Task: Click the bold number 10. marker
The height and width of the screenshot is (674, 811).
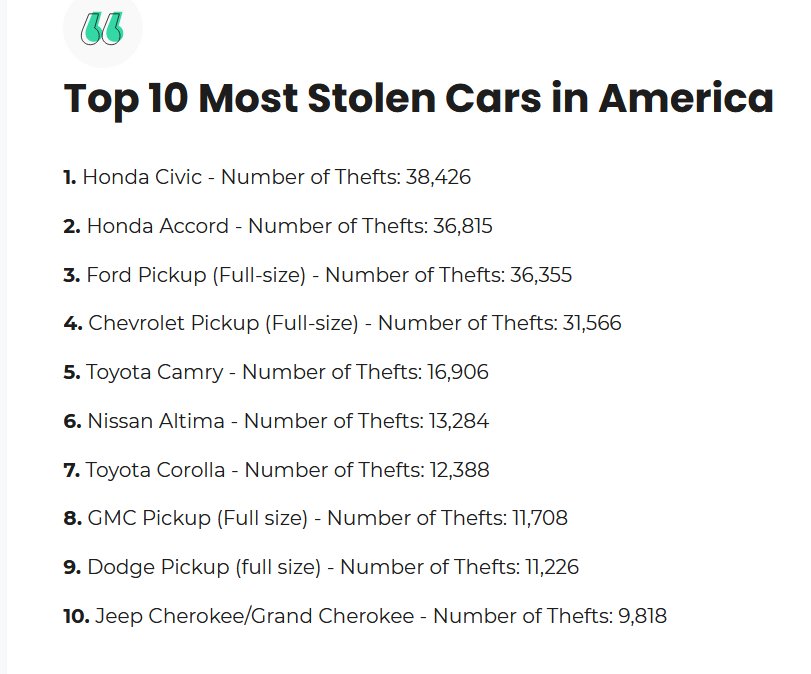Action: pyautogui.click(x=77, y=616)
